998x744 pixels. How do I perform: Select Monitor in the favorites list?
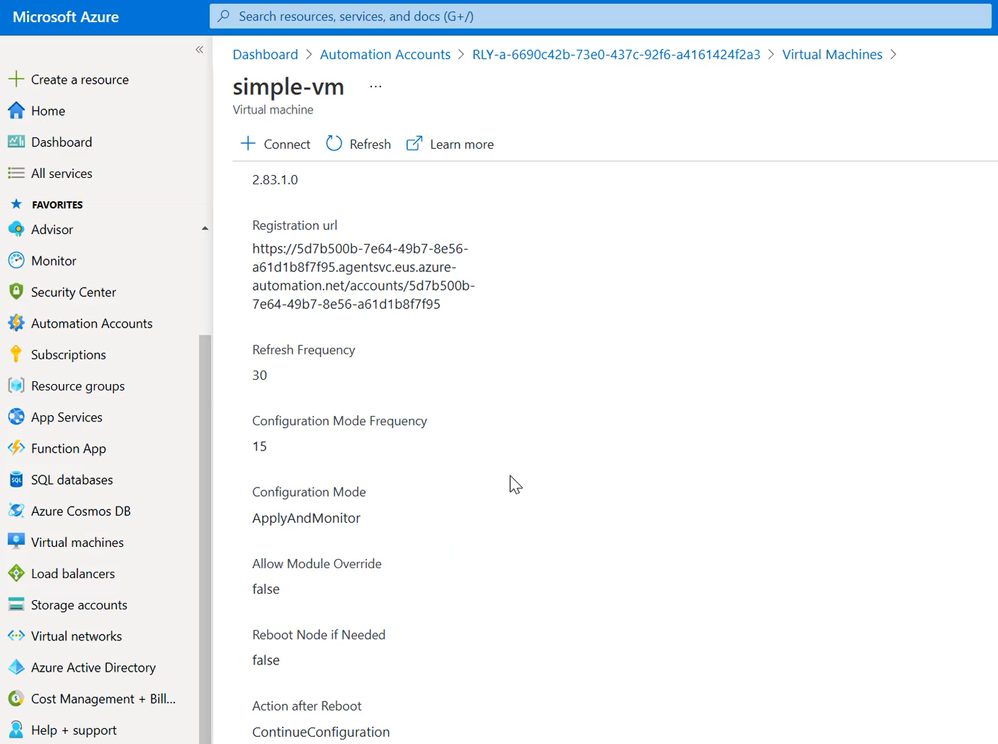coord(53,261)
